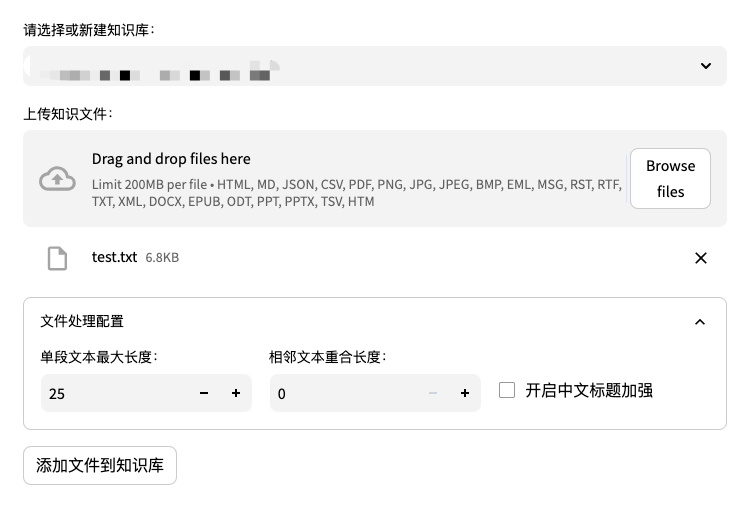
Task: Select the test.txt file name
Action: point(114,257)
